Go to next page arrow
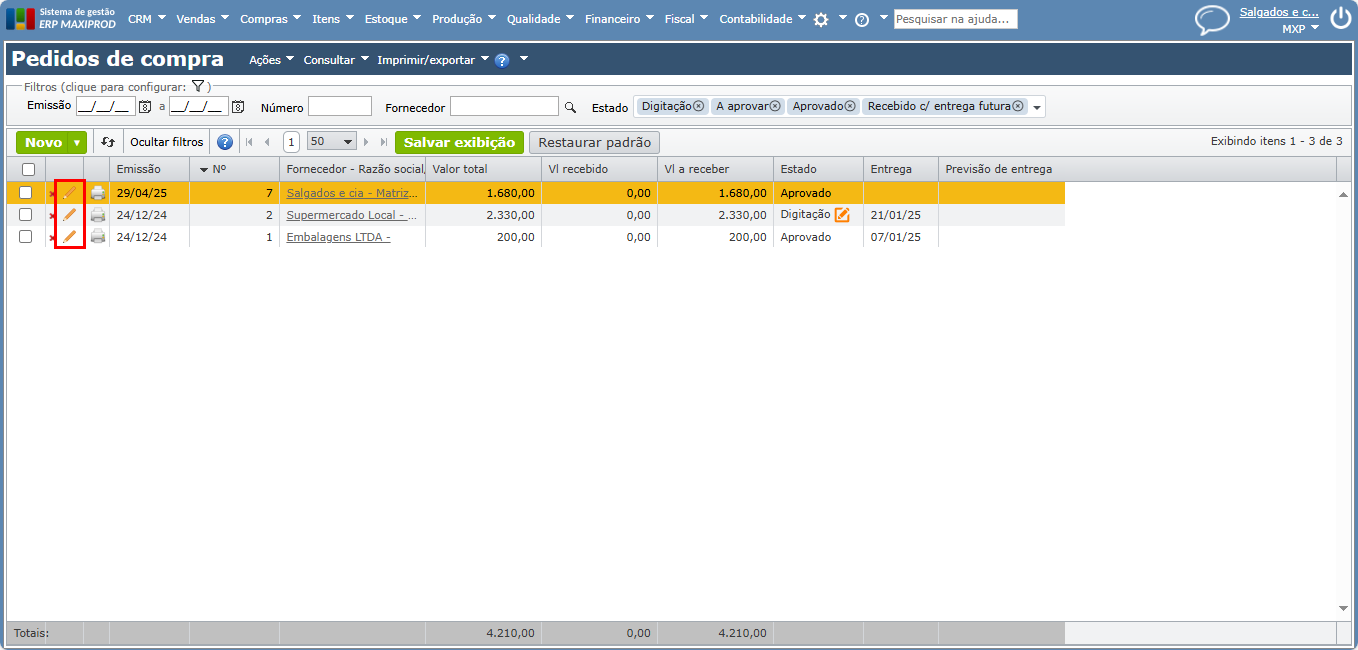The image size is (1358, 650). 367,142
